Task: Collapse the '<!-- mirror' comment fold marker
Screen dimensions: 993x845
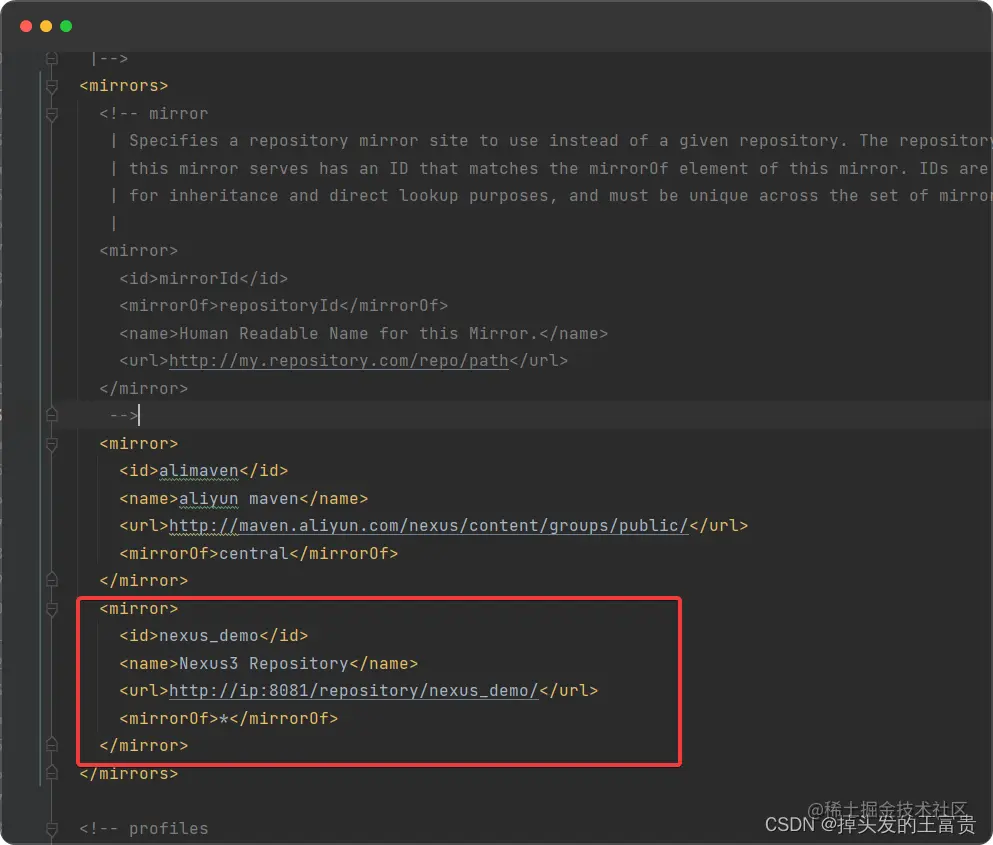Action: pyautogui.click(x=52, y=115)
